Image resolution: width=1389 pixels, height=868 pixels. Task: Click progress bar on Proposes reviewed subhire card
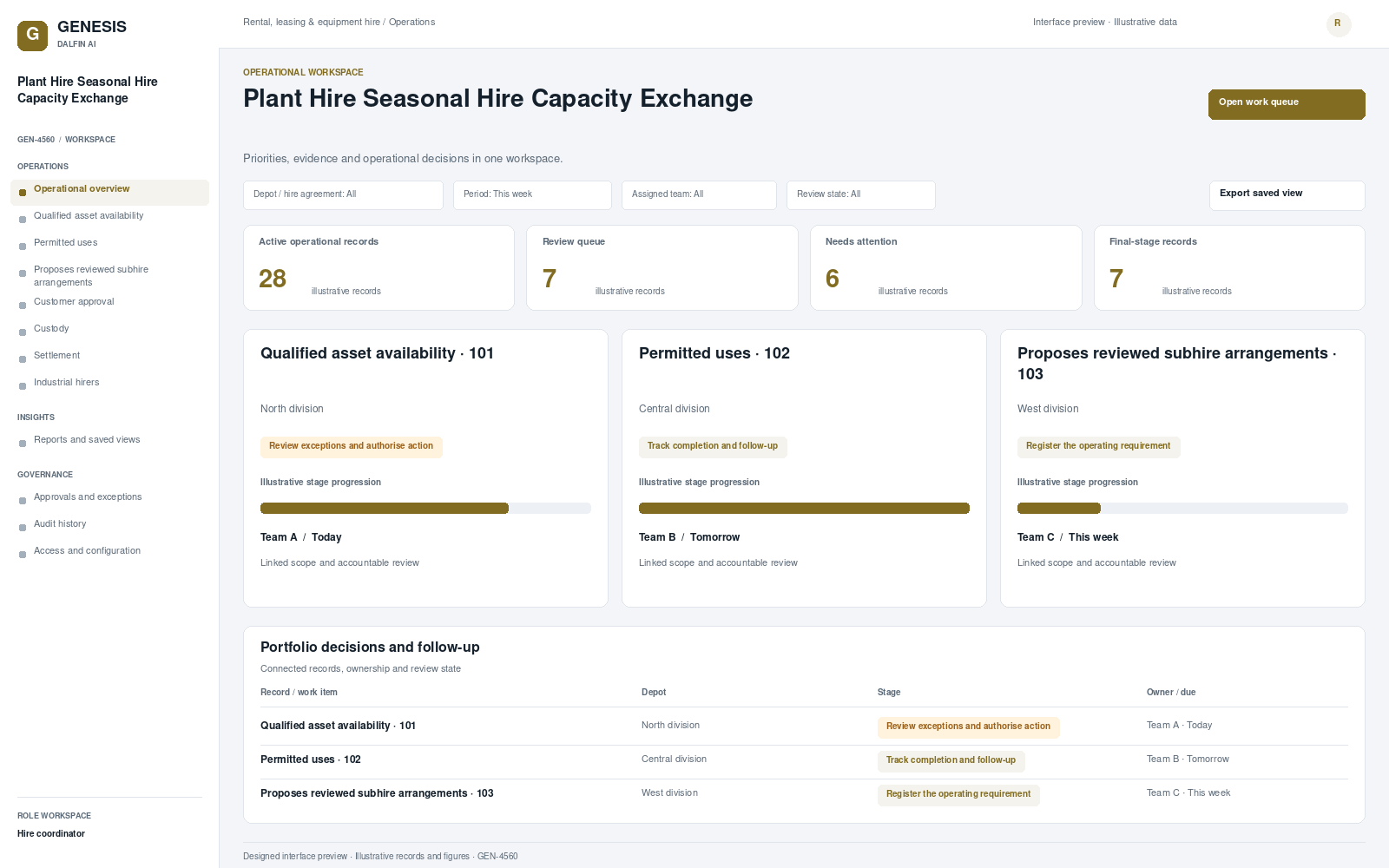1182,509
